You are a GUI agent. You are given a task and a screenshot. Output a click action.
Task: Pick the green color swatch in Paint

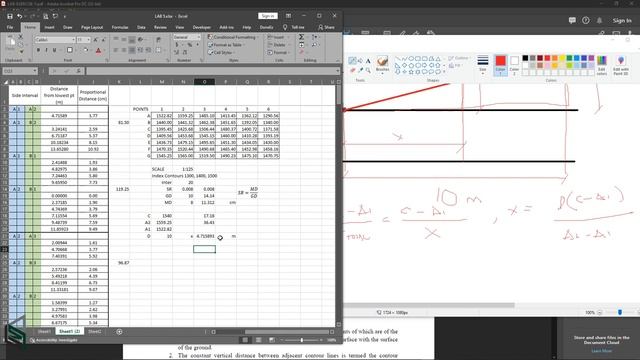tap(569, 58)
